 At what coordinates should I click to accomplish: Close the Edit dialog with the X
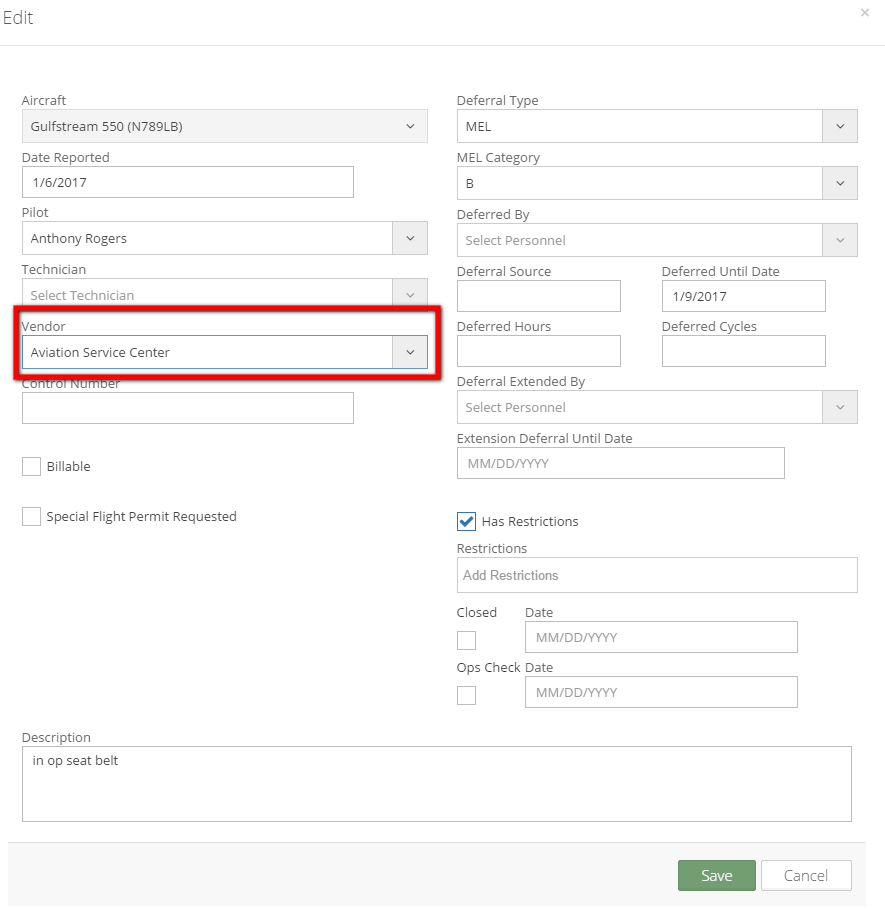[x=864, y=13]
